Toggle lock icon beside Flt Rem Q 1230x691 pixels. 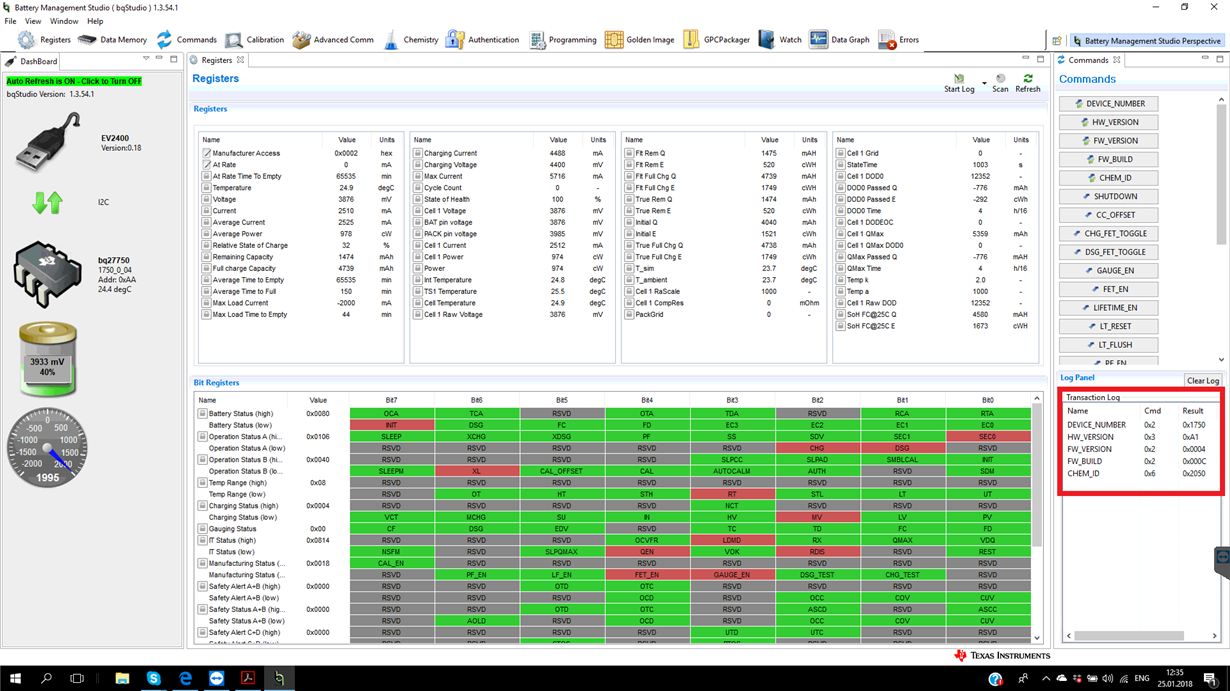630,153
